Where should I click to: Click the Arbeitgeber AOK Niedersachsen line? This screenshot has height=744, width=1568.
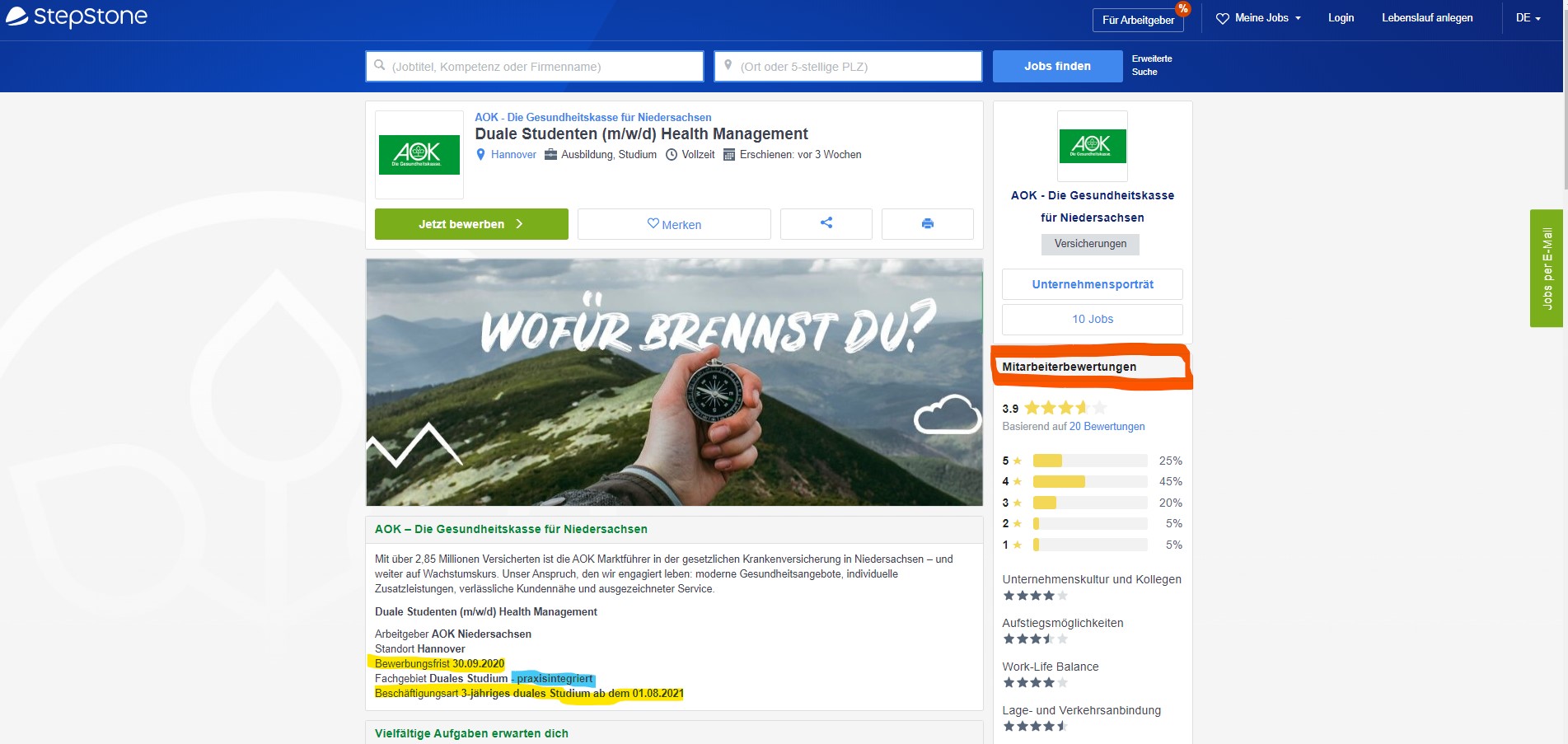tap(453, 634)
